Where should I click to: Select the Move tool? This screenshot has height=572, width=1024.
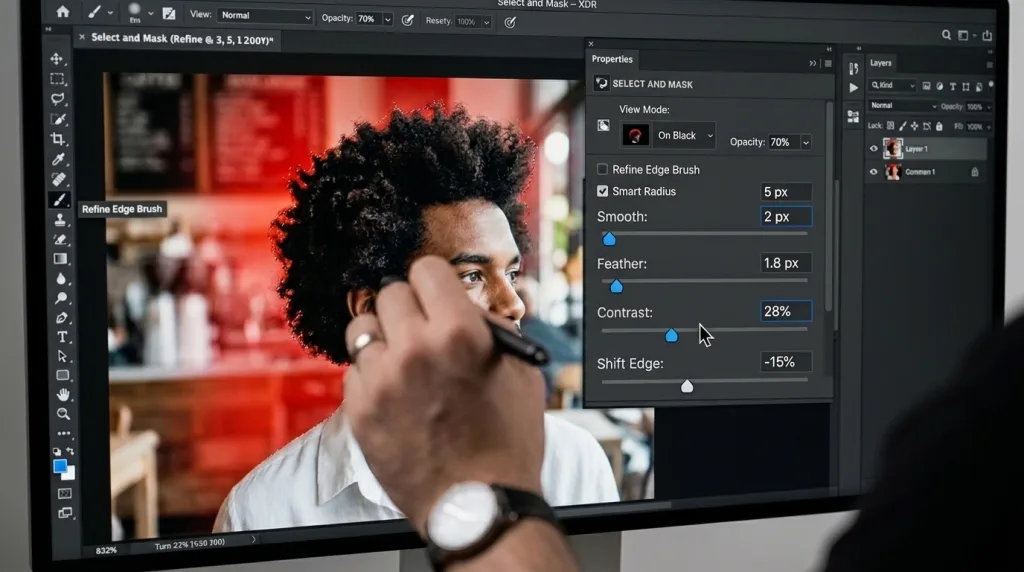57,59
